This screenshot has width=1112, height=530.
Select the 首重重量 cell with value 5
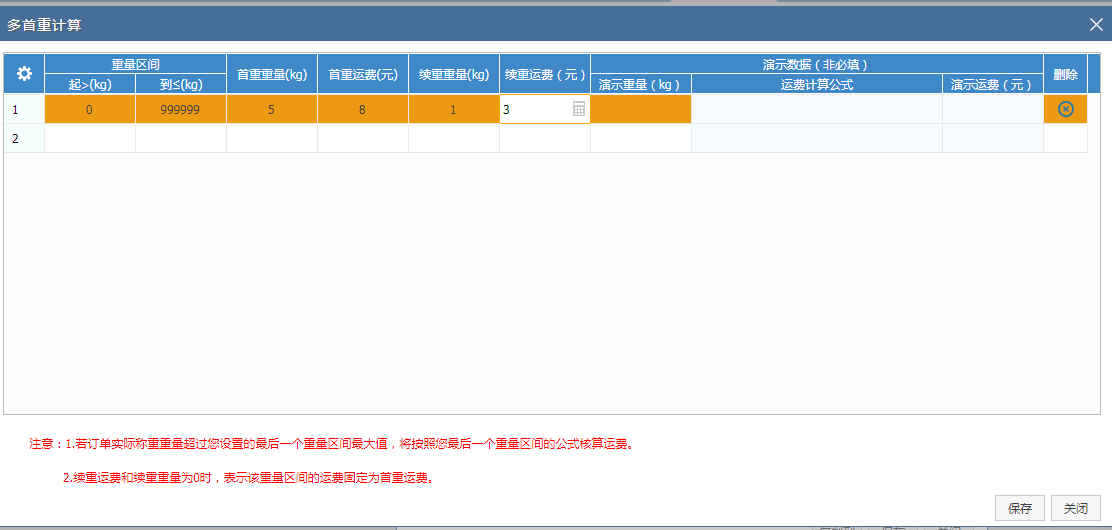click(272, 109)
